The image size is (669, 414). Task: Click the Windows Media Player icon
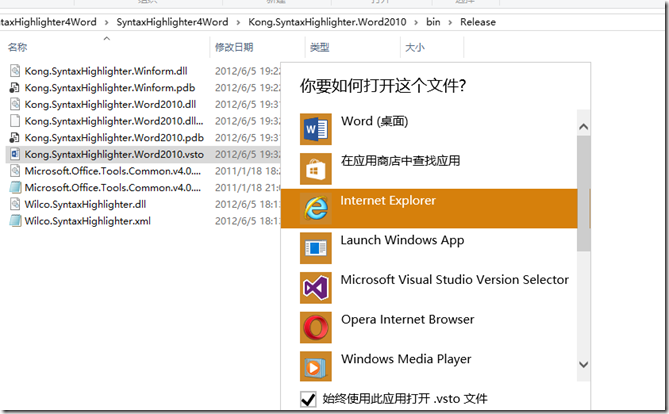(x=316, y=366)
